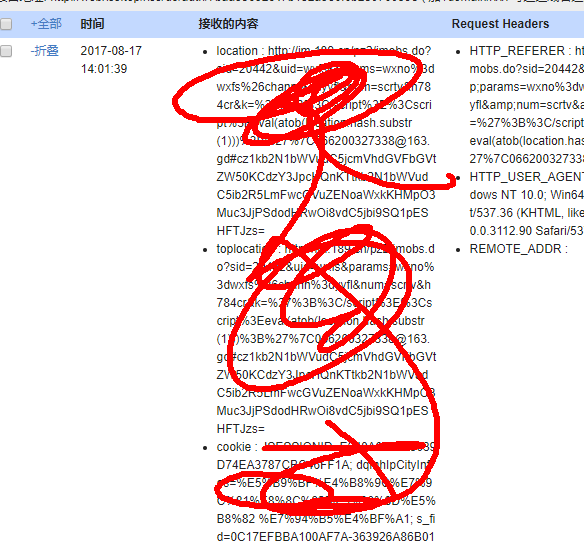
Task: Collapse the record with -折叠 link
Action: [x=45, y=51]
